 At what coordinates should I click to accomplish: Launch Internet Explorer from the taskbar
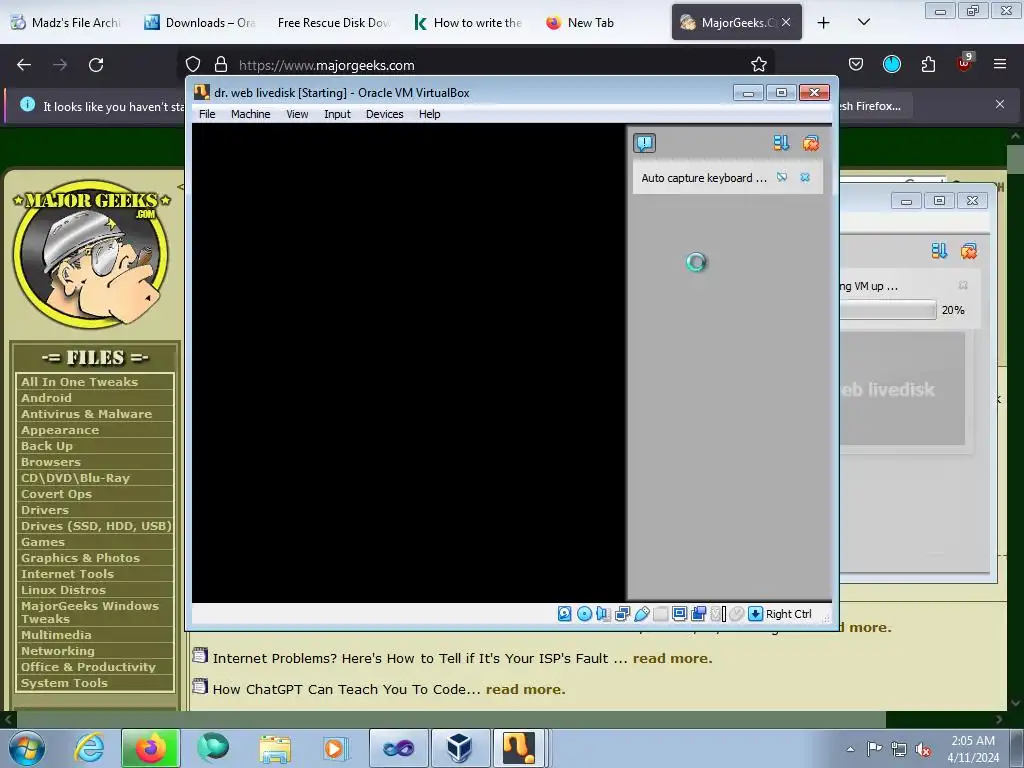tap(89, 748)
